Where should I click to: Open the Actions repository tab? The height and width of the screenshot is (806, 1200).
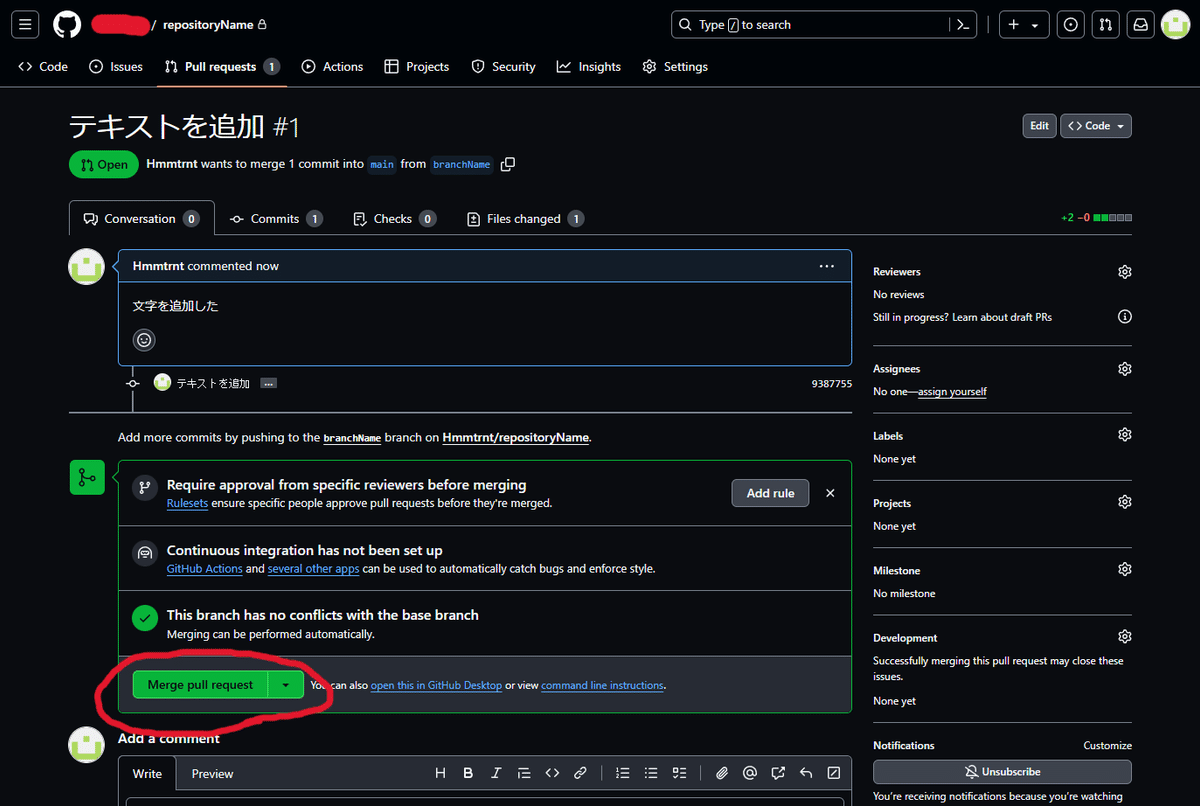[x=333, y=66]
